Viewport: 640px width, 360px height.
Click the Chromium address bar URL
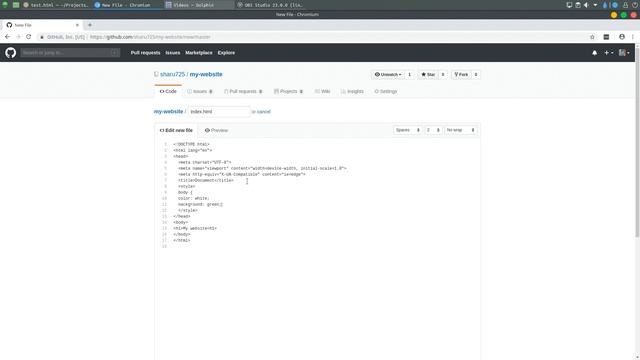150,37
